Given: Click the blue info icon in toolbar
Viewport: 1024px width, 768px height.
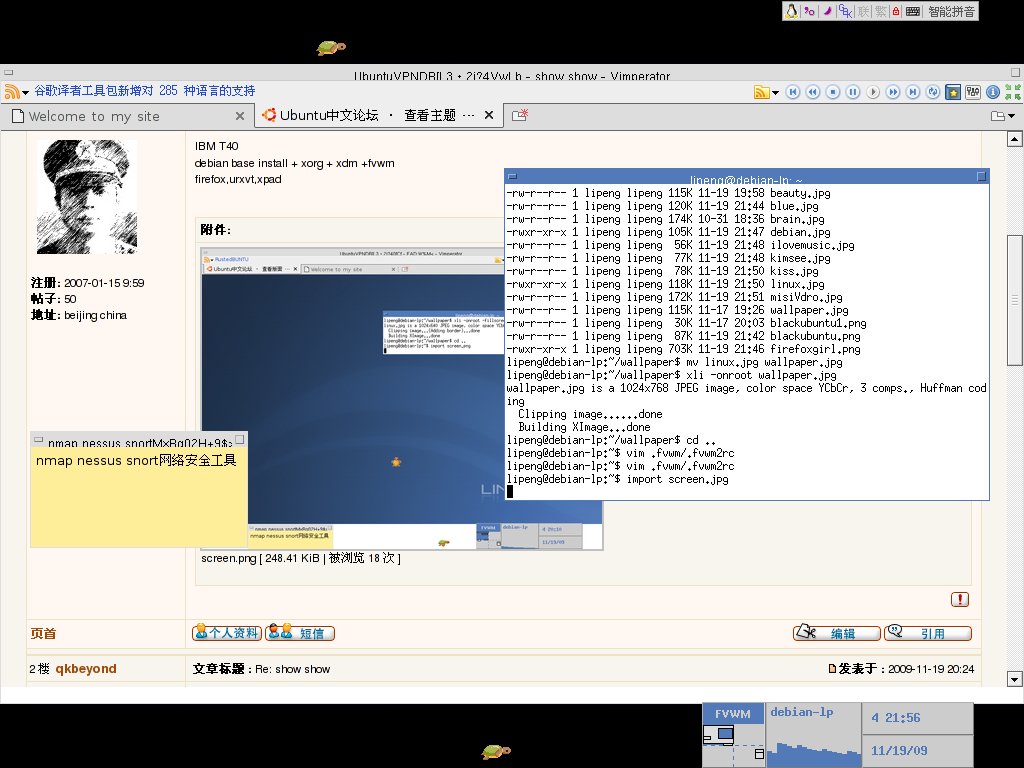Looking at the screenshot, I should [993, 92].
